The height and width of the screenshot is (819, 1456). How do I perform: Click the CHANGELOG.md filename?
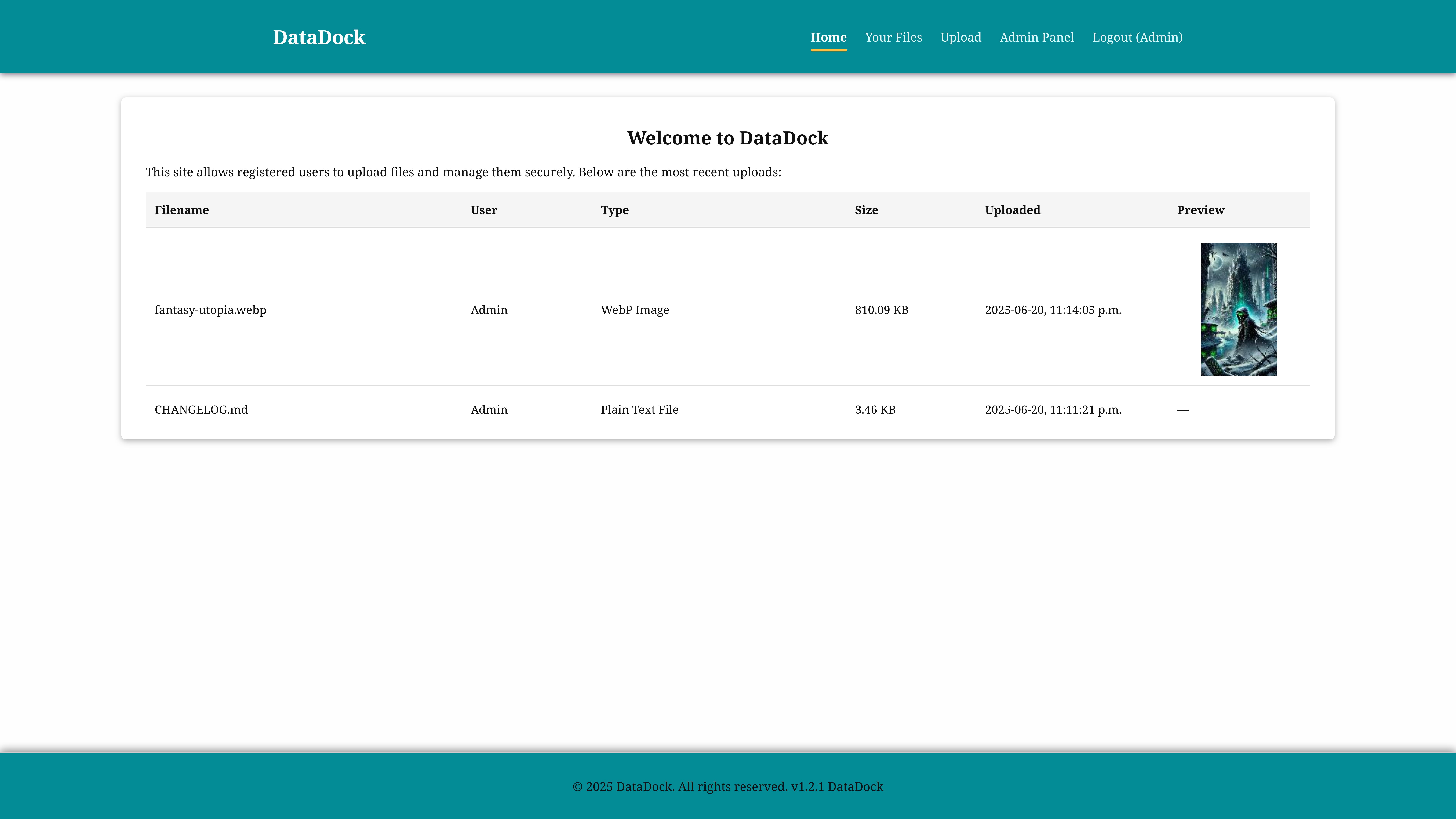[201, 409]
